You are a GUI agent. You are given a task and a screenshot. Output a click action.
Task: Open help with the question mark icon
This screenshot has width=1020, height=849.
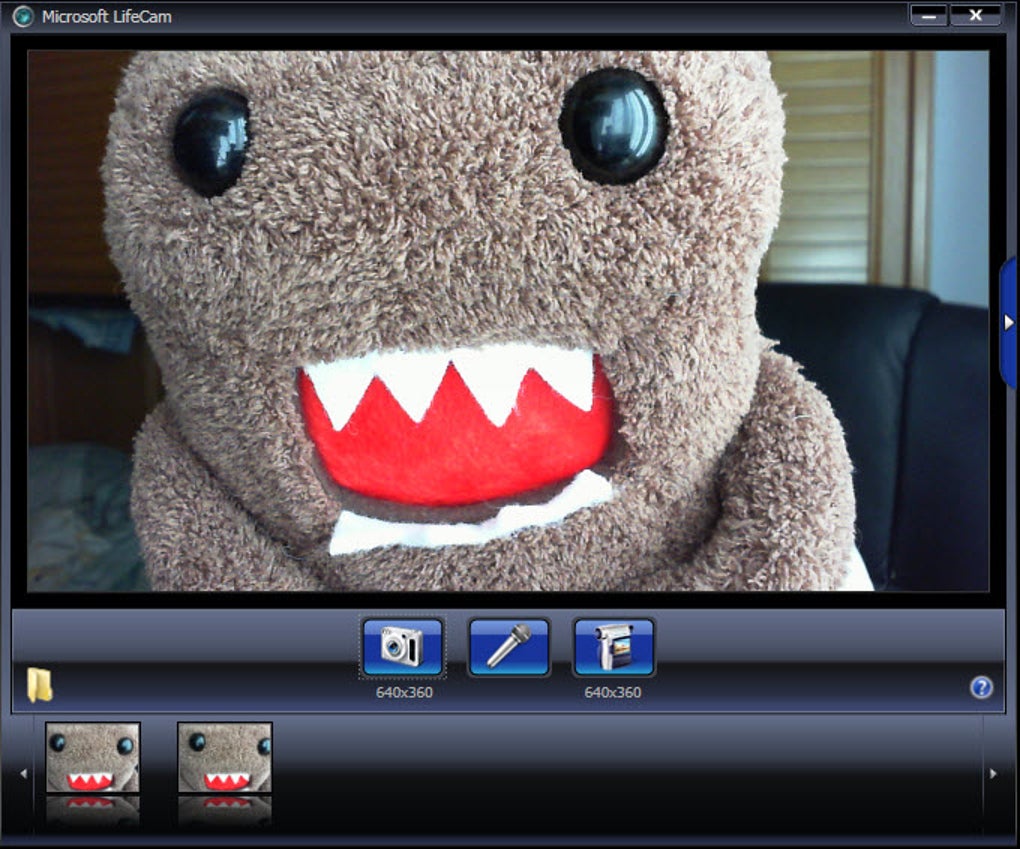982,687
